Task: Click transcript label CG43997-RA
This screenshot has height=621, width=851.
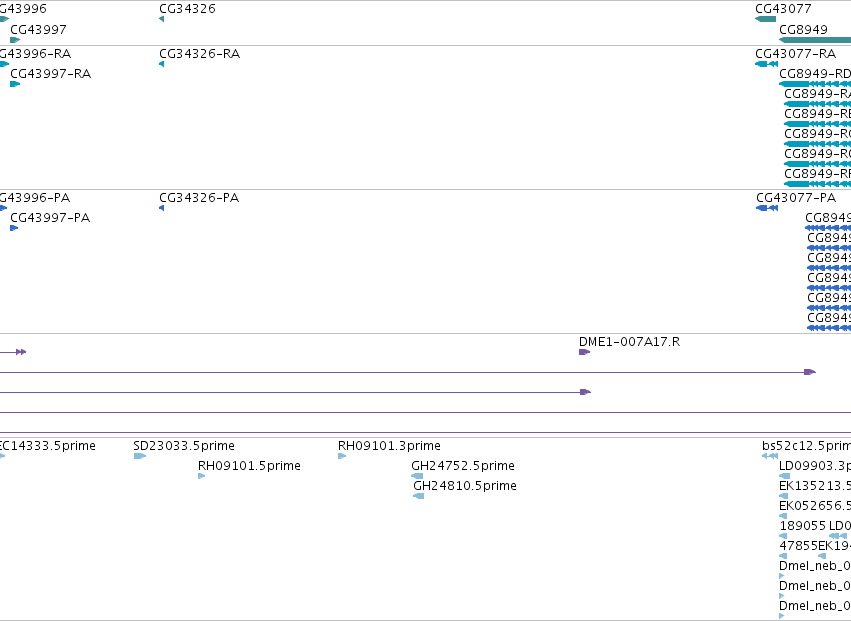Action: (50, 74)
